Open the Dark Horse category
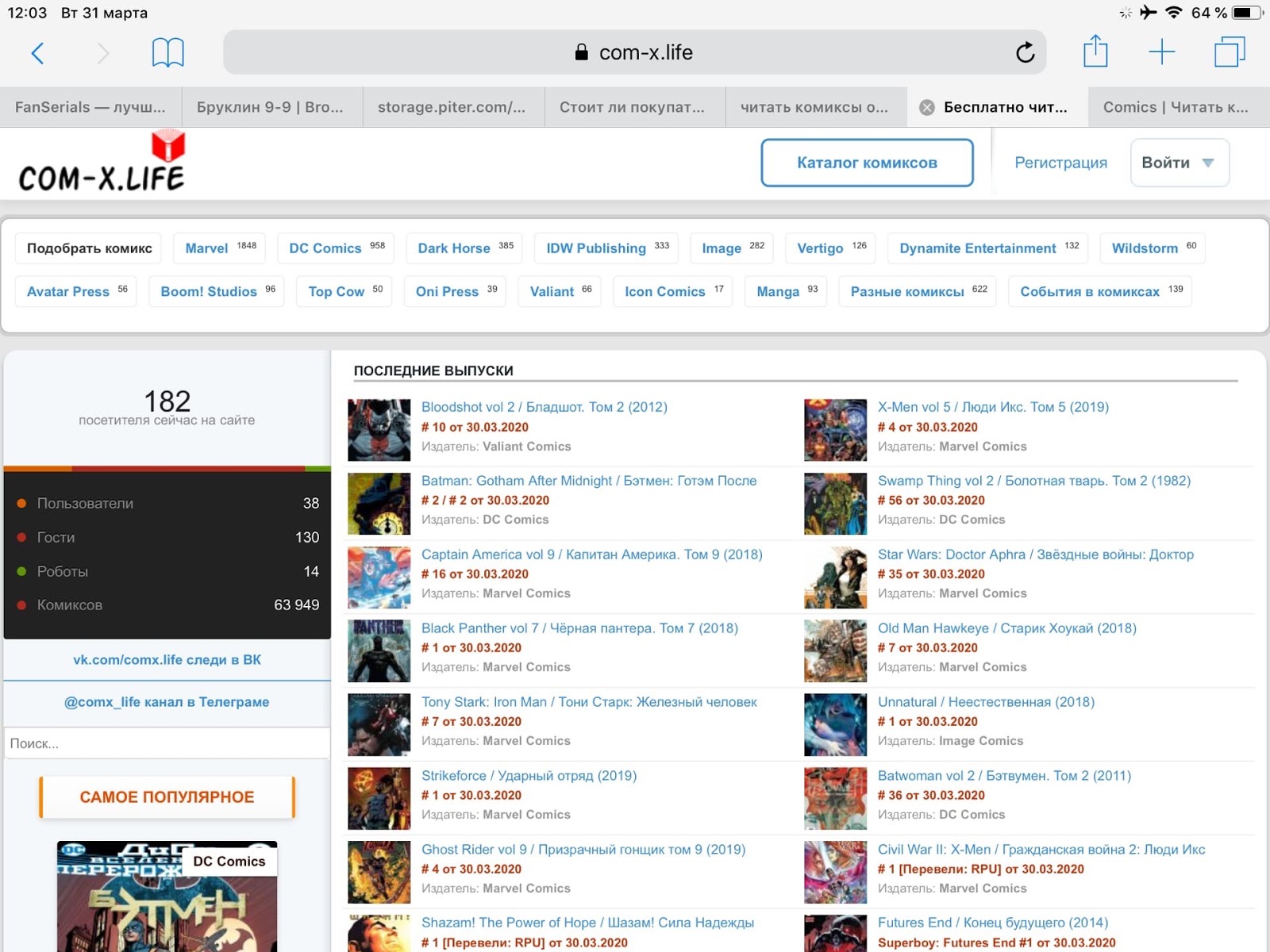 (x=465, y=248)
